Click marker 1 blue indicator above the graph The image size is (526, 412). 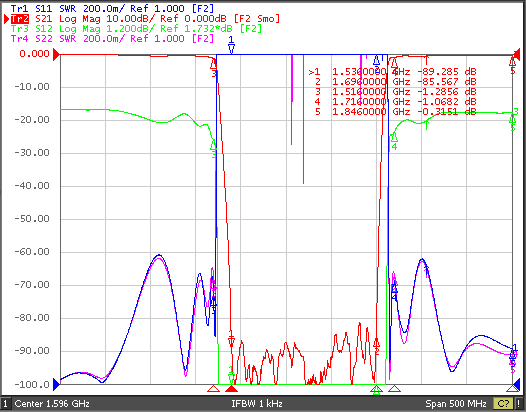pos(231,45)
